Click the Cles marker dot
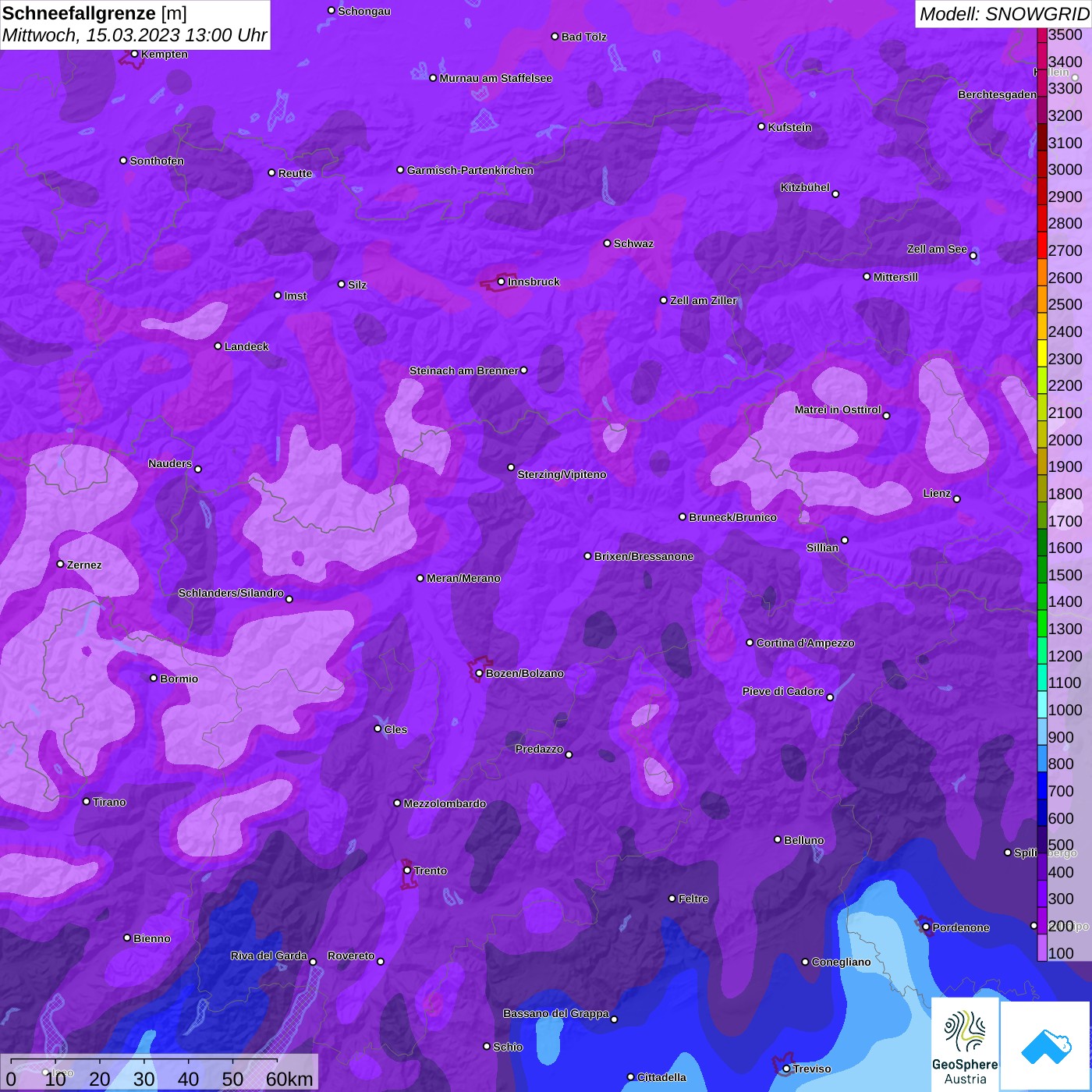1092x1092 pixels. click(x=378, y=729)
